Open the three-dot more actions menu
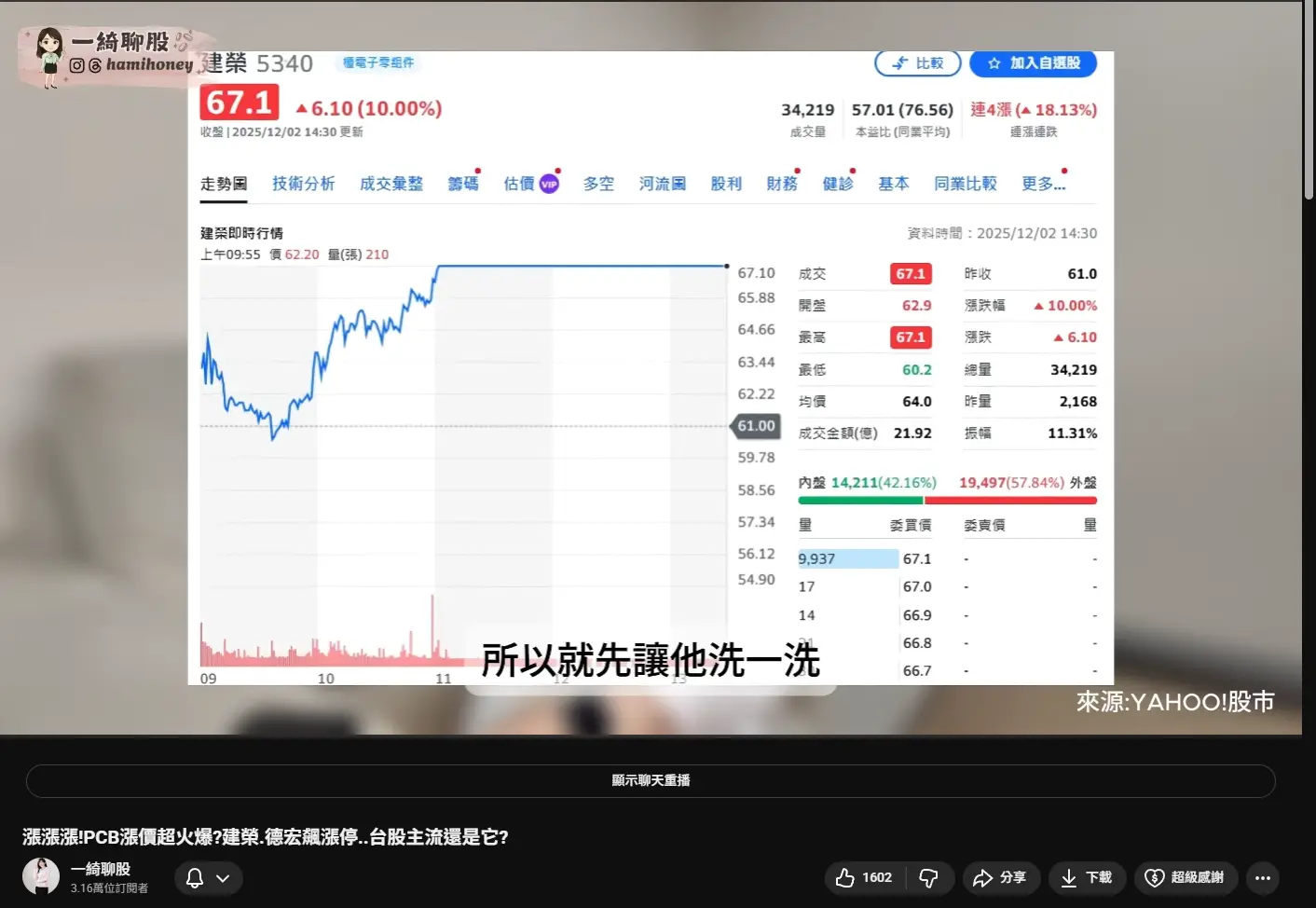The height and width of the screenshot is (908, 1316). pyautogui.click(x=1263, y=877)
